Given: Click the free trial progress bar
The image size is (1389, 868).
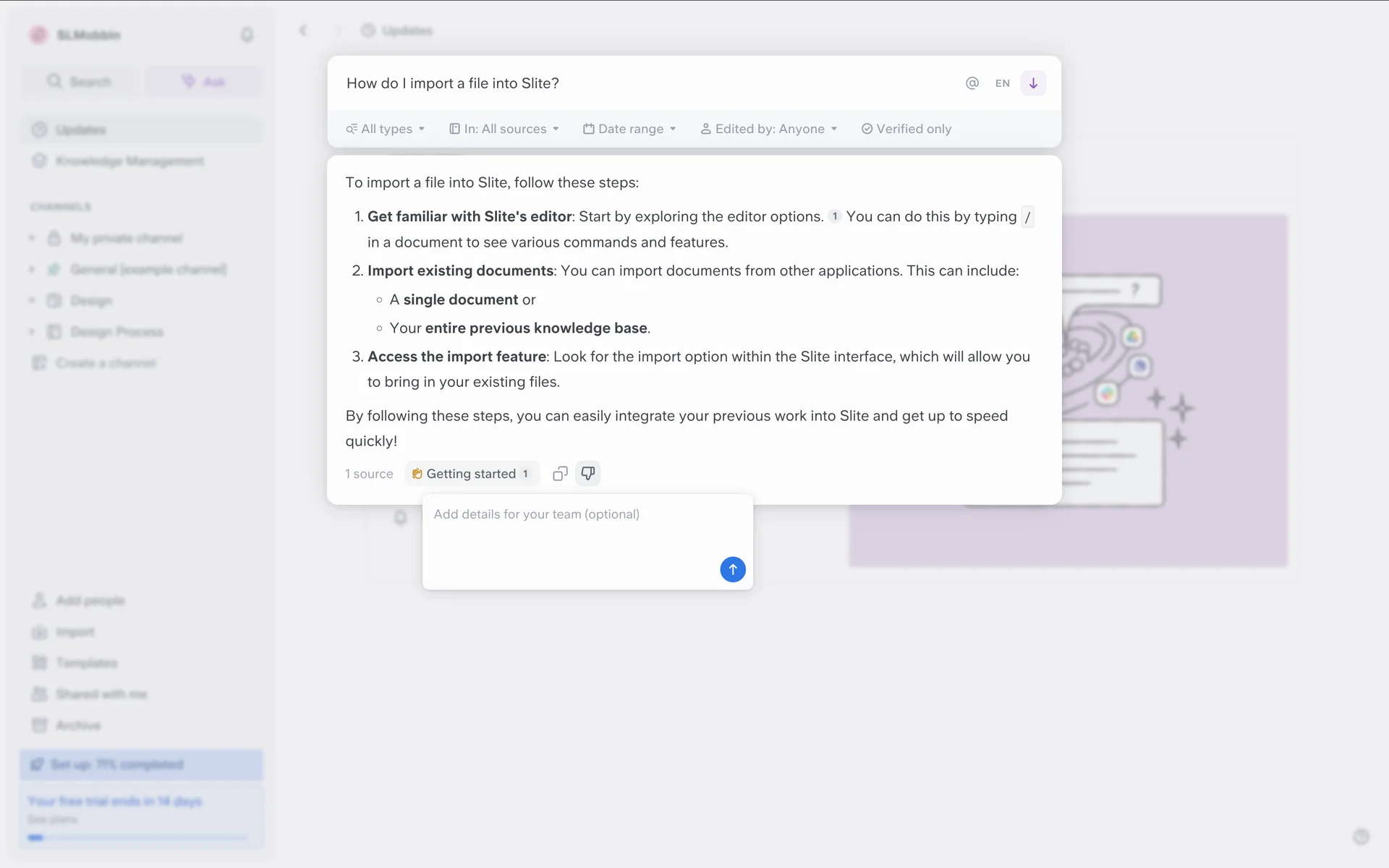Looking at the screenshot, I should point(137,838).
